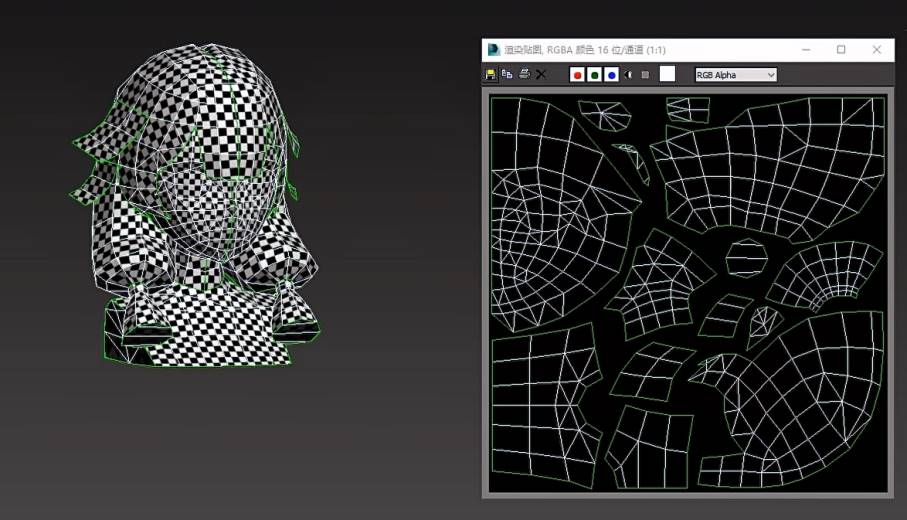Screen dimensions: 907x520
Task: Show the alpha channel half-circle icon
Action: point(629,74)
